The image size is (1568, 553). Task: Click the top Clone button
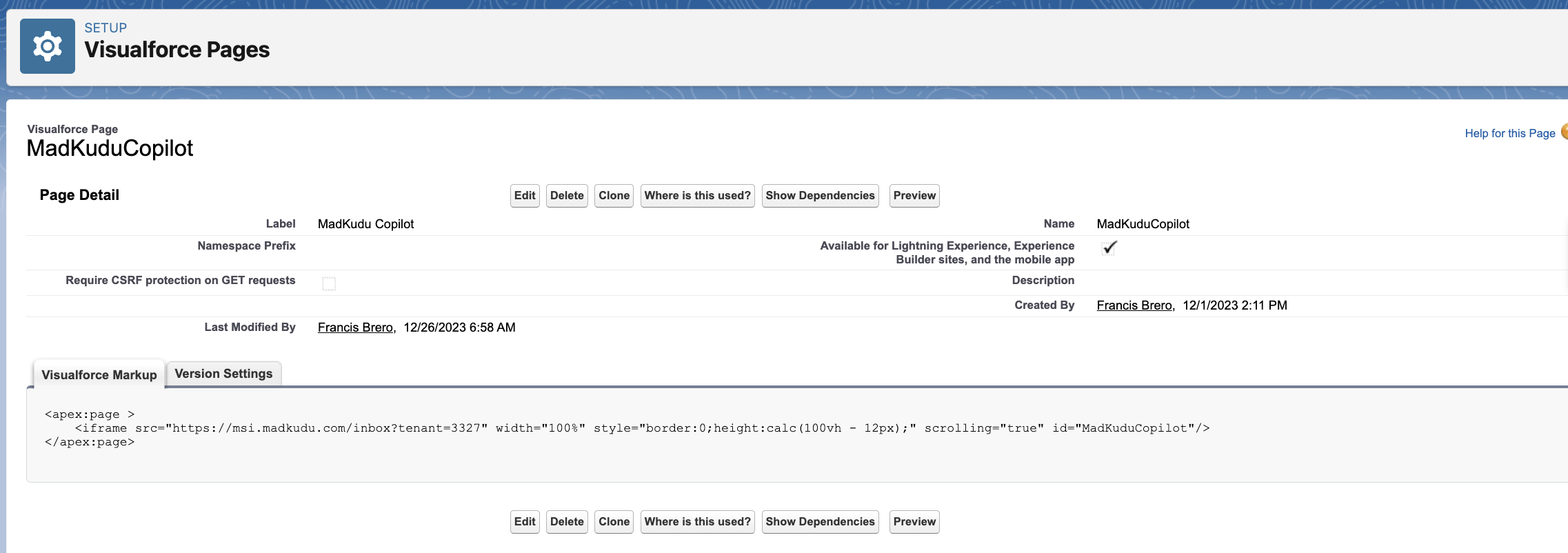[614, 196]
